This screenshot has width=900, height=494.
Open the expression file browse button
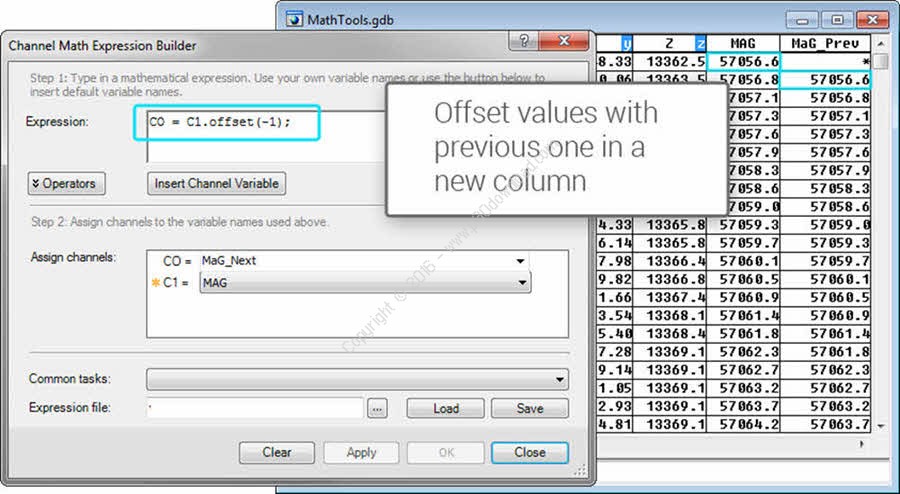377,409
